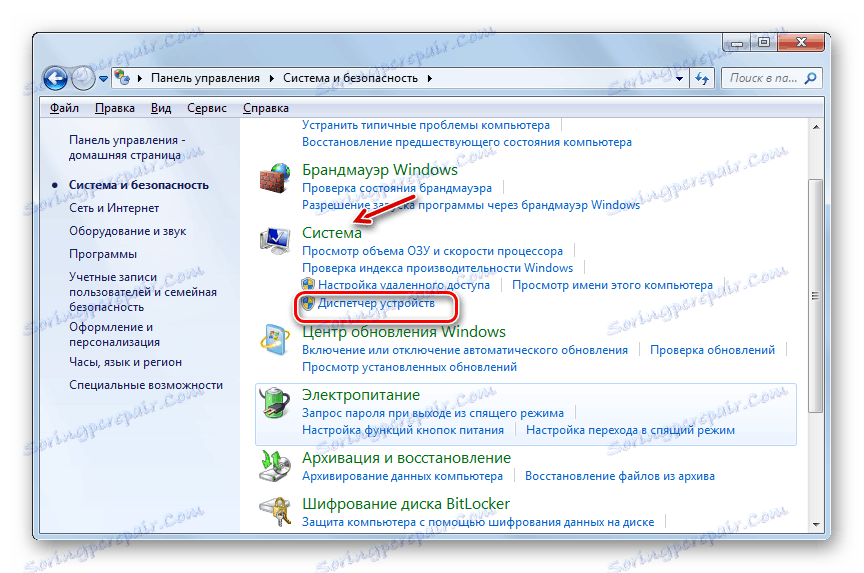Click the vertical scrollbar thumb
Viewport: 864px width, 573px height.
(816, 296)
